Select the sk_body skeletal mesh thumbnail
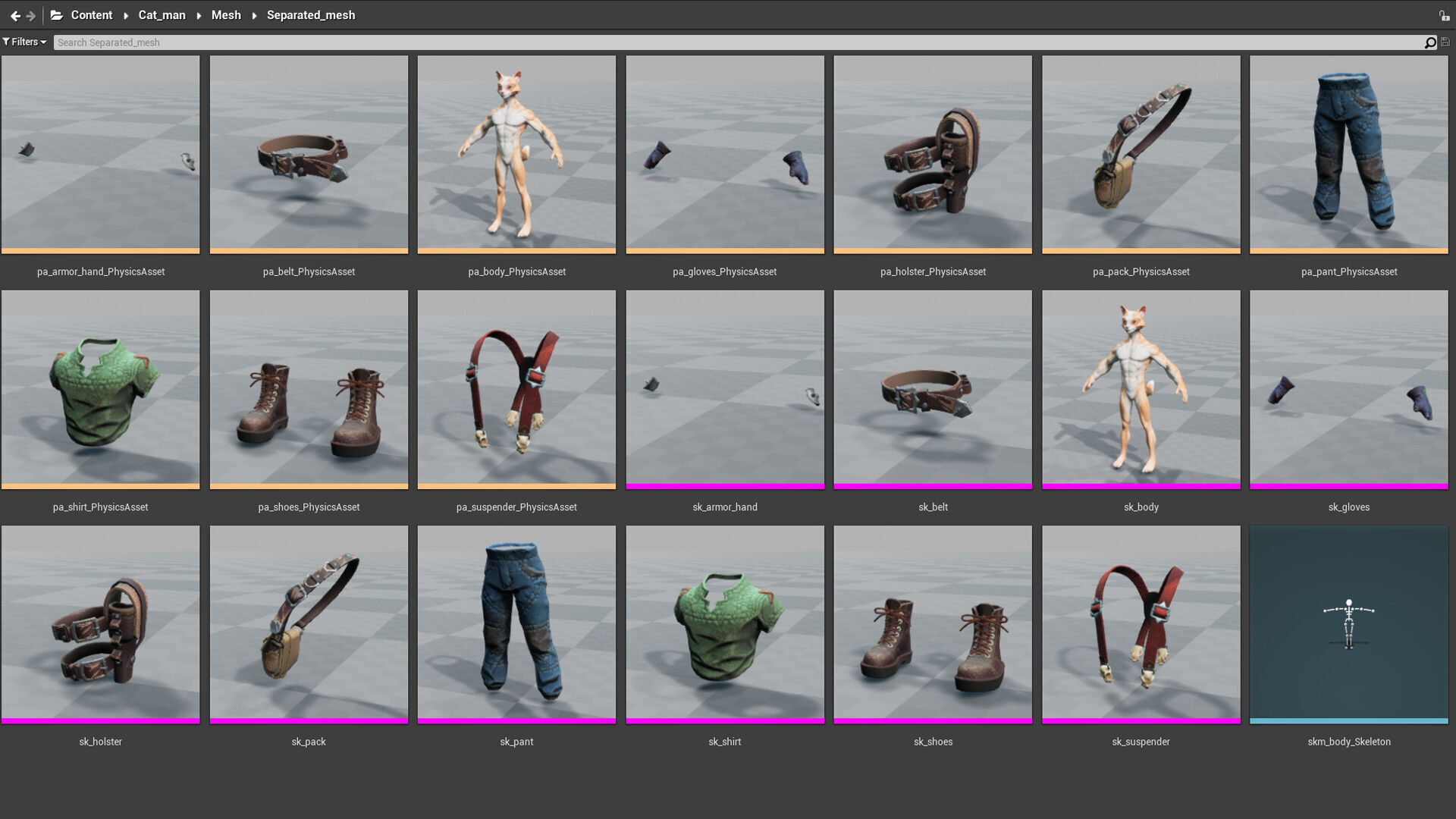Image resolution: width=1456 pixels, height=819 pixels. [x=1141, y=389]
